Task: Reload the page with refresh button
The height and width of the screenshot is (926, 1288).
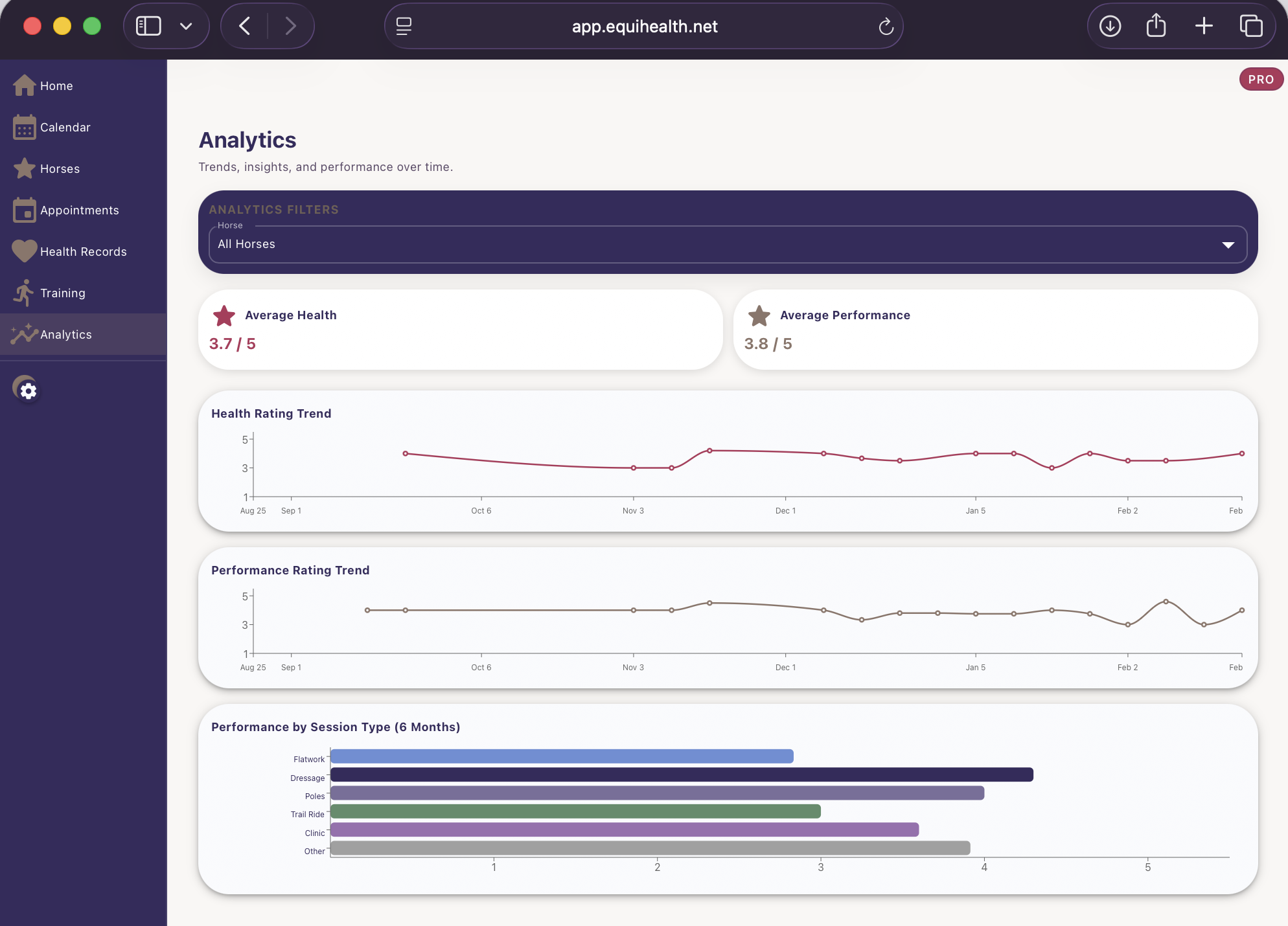Action: (886, 27)
